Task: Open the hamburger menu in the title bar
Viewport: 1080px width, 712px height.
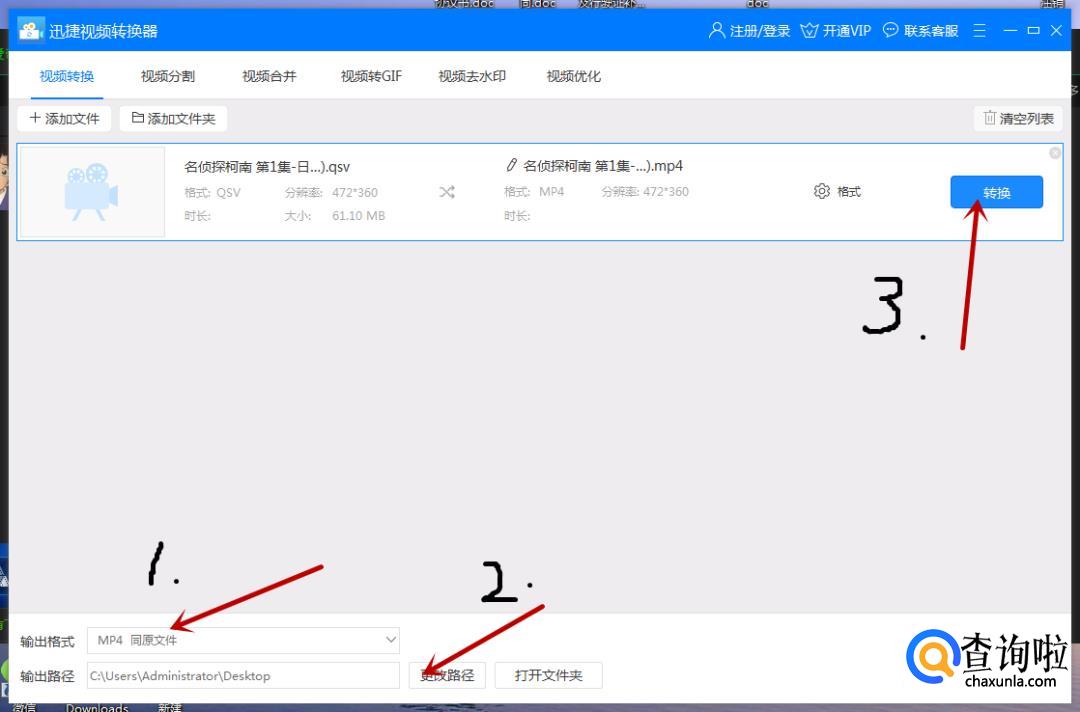Action: pos(980,31)
